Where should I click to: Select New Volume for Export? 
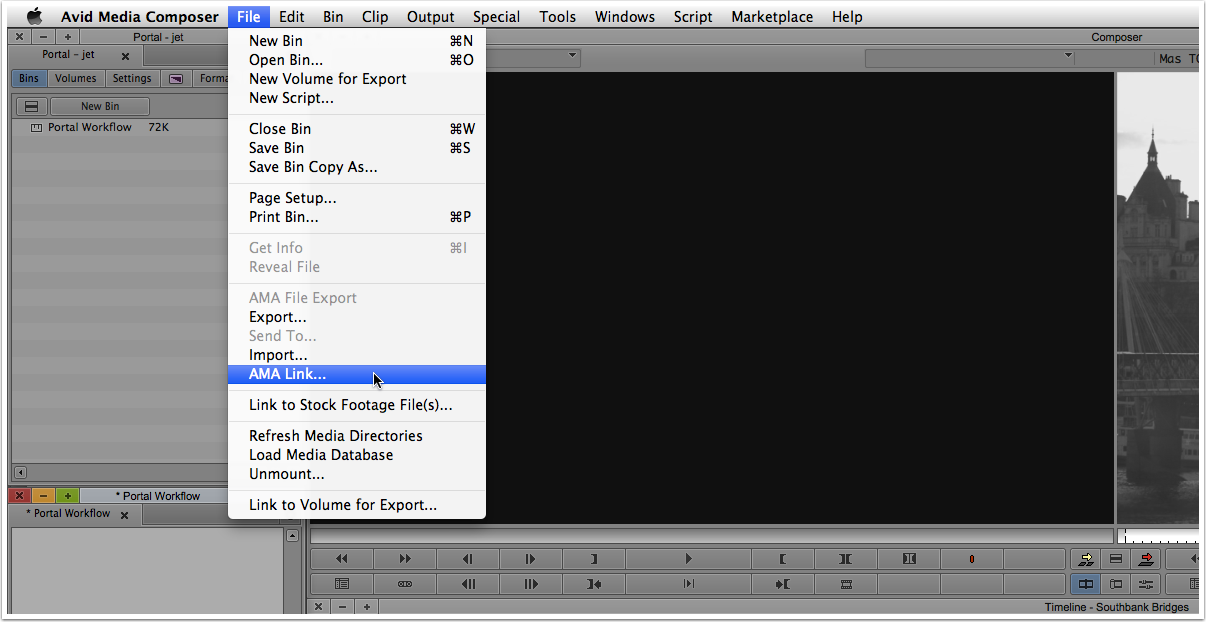point(357,79)
